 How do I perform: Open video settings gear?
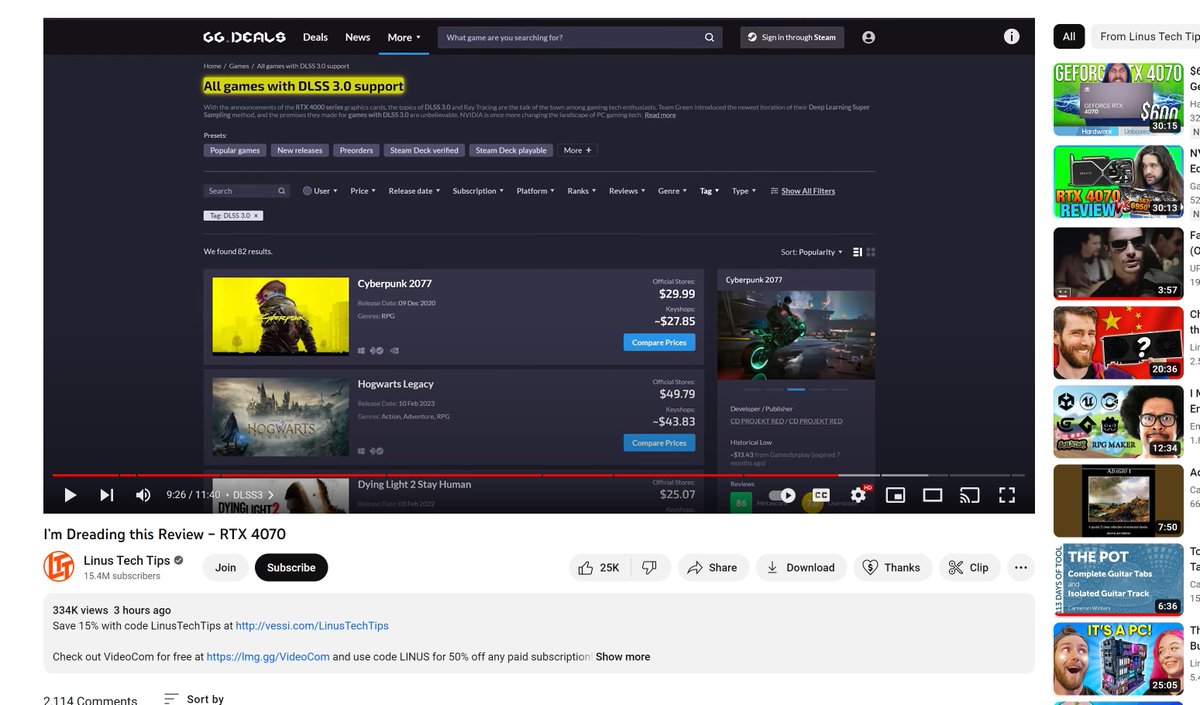point(858,495)
